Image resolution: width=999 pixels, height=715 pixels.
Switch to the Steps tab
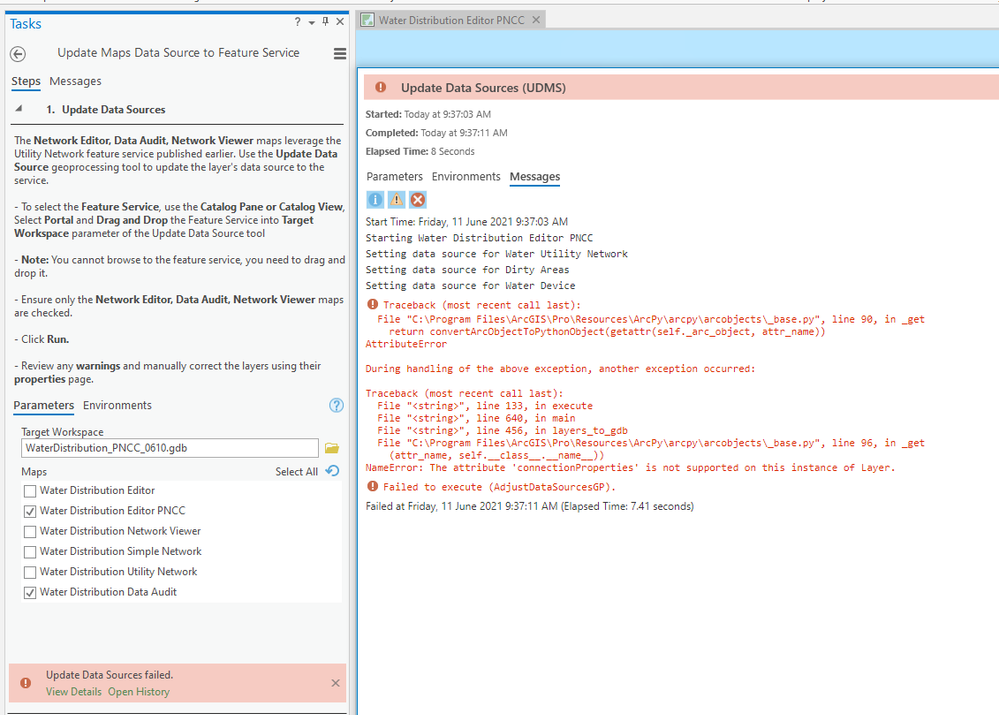coord(25,81)
